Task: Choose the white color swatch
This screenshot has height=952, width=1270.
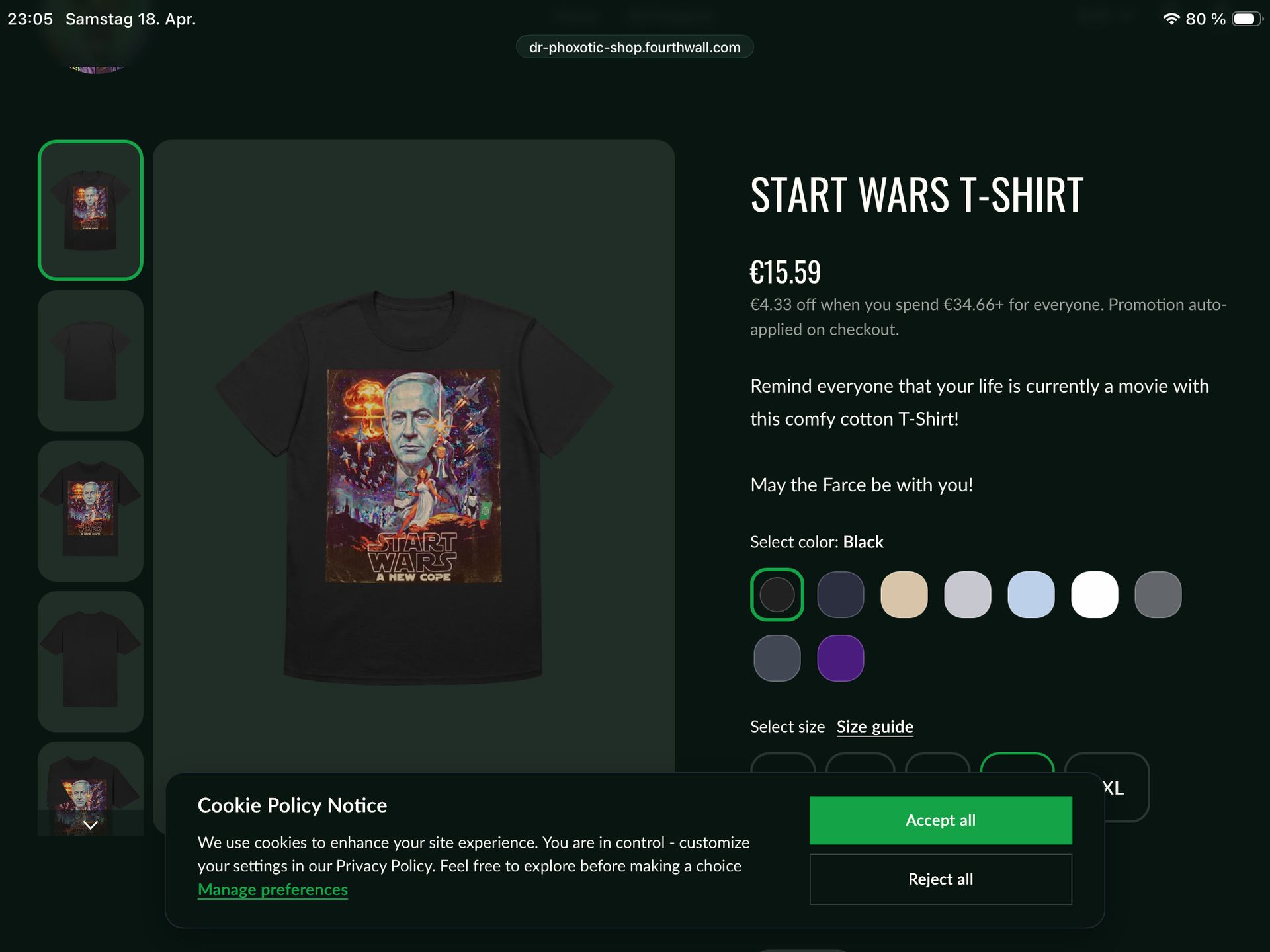Action: 1095,594
